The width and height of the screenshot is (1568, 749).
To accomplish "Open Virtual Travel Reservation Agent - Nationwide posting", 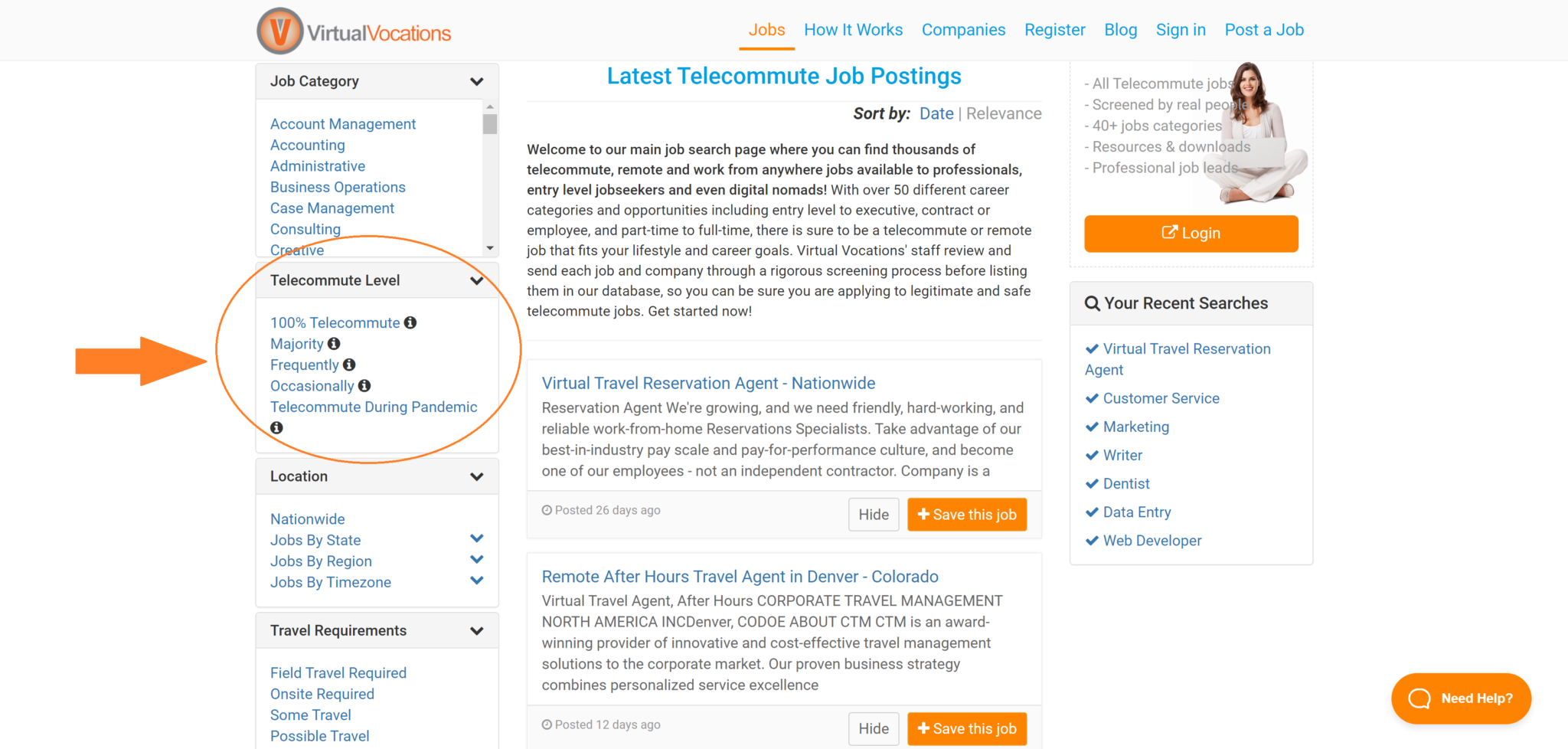I will [708, 383].
